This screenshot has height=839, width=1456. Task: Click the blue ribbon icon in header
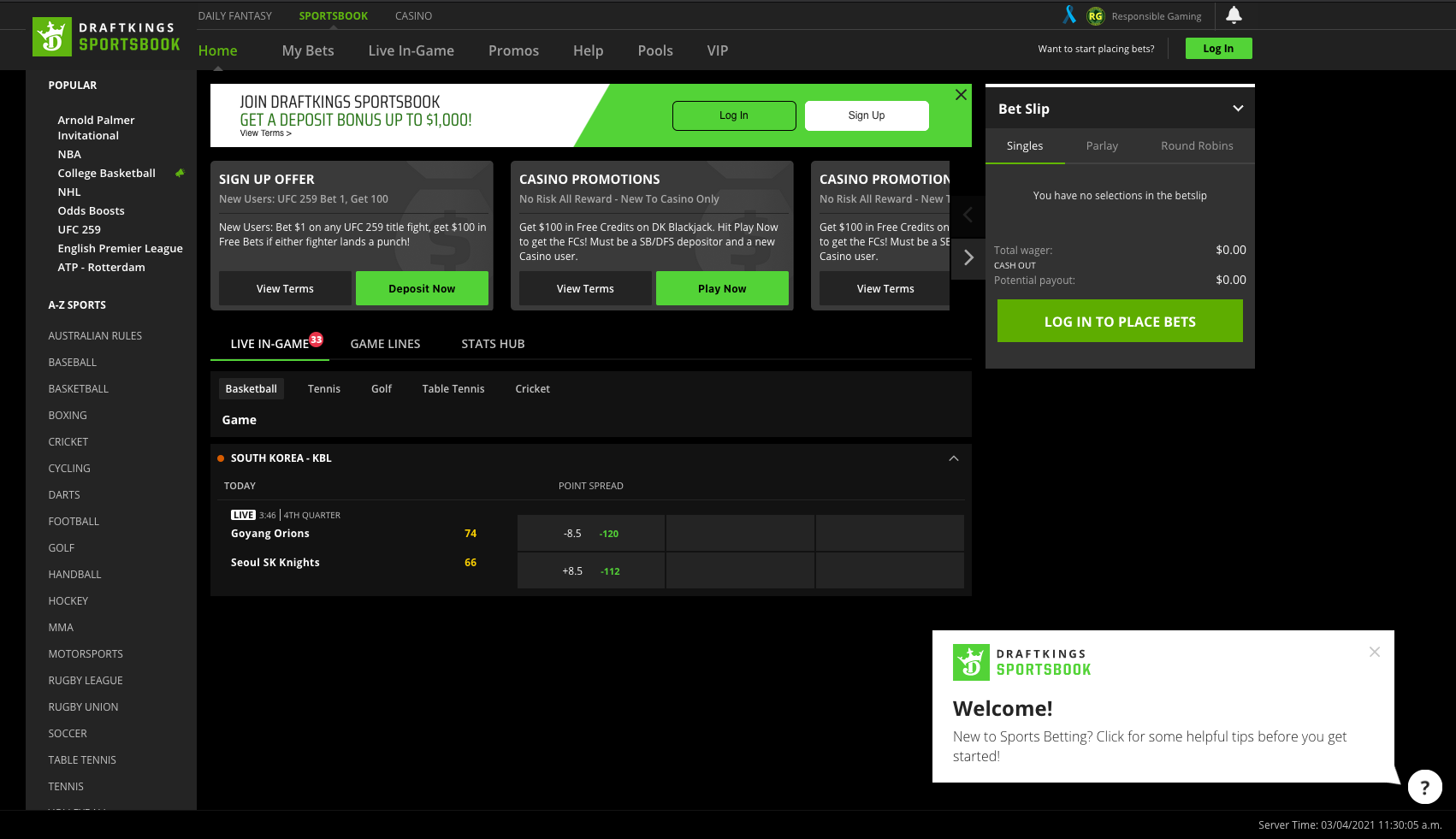pyautogui.click(x=1069, y=15)
